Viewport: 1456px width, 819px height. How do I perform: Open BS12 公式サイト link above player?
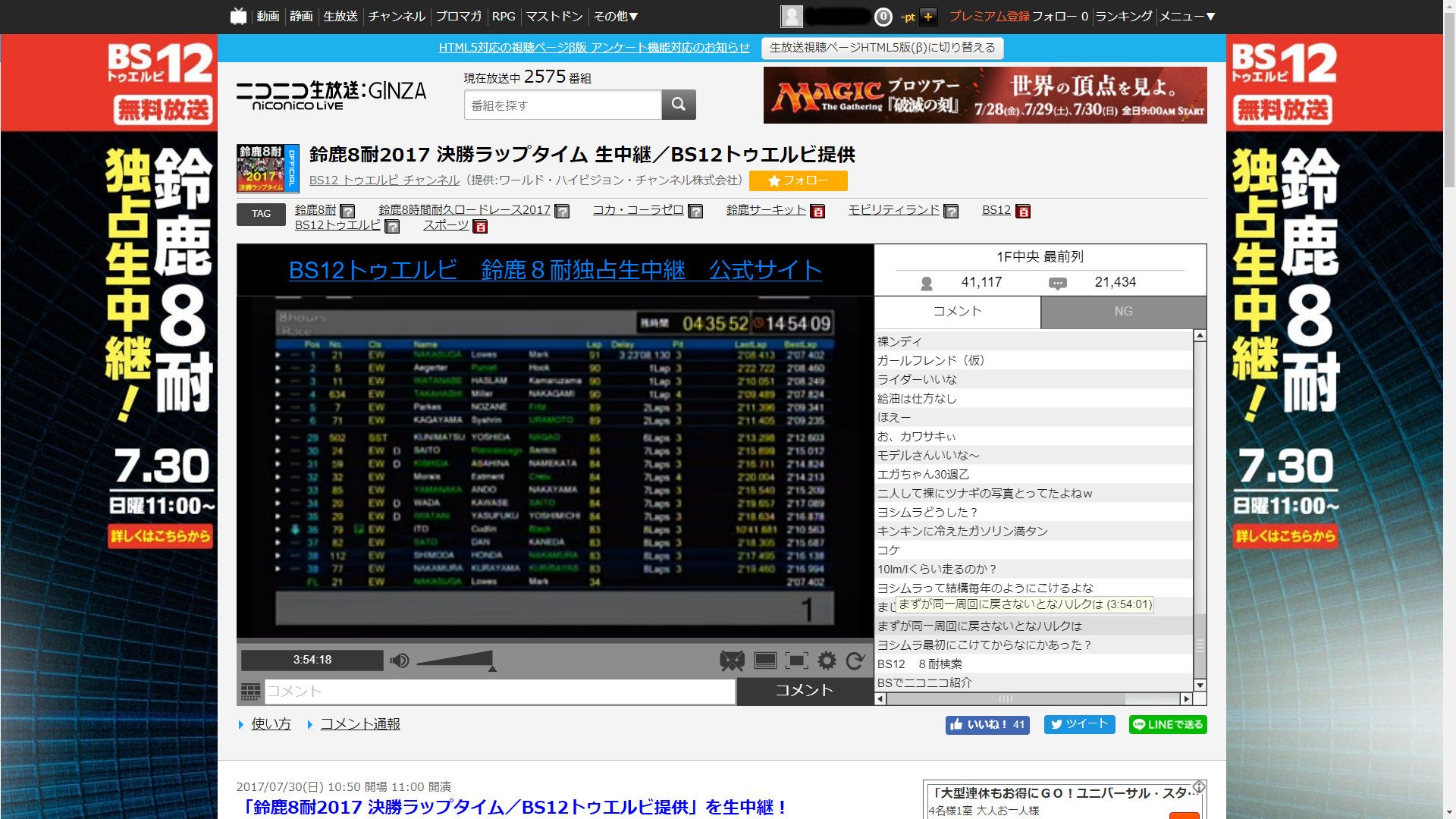click(x=555, y=270)
